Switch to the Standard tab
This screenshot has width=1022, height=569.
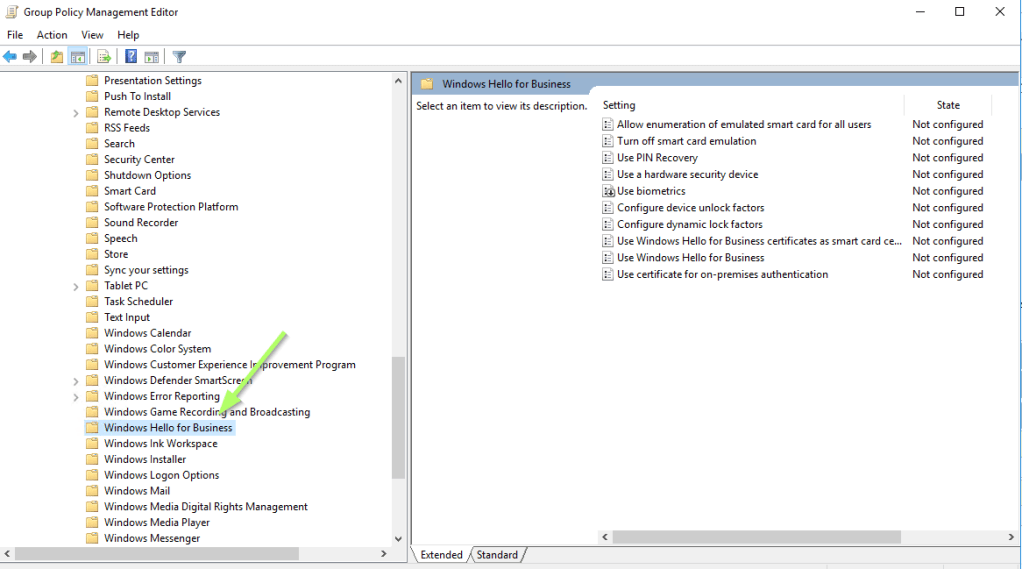(497, 555)
